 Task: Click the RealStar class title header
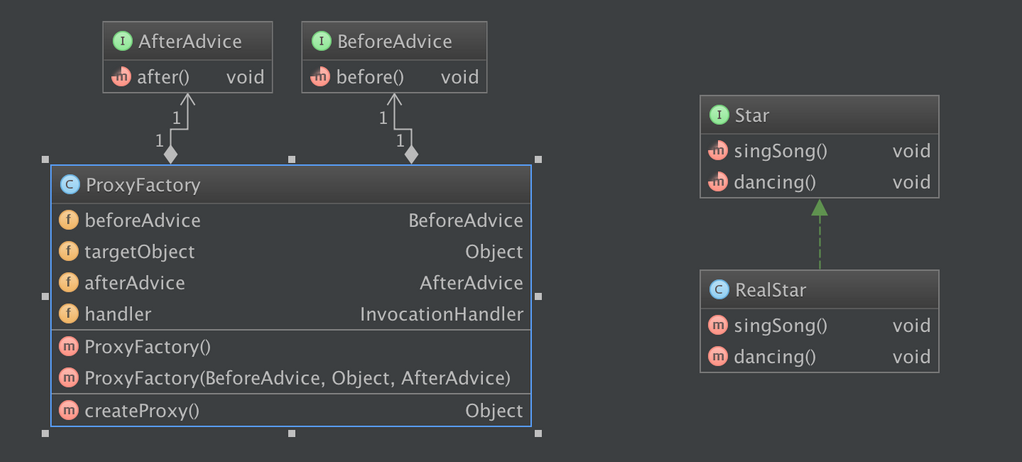click(819, 290)
